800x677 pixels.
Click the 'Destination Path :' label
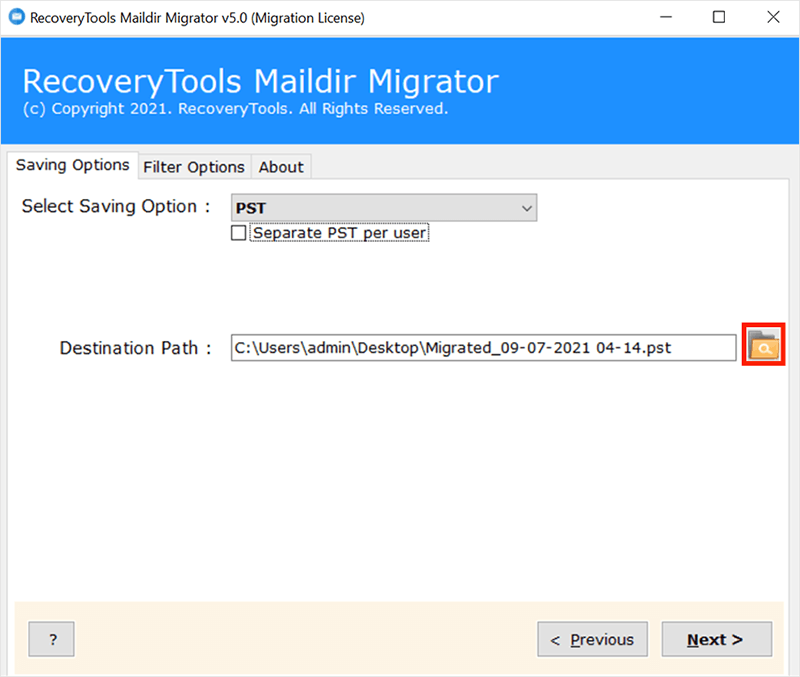[x=136, y=348]
